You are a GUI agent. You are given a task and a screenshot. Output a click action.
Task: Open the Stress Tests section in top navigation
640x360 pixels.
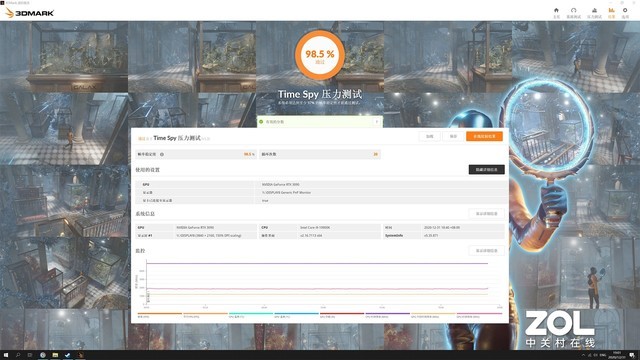pos(594,13)
